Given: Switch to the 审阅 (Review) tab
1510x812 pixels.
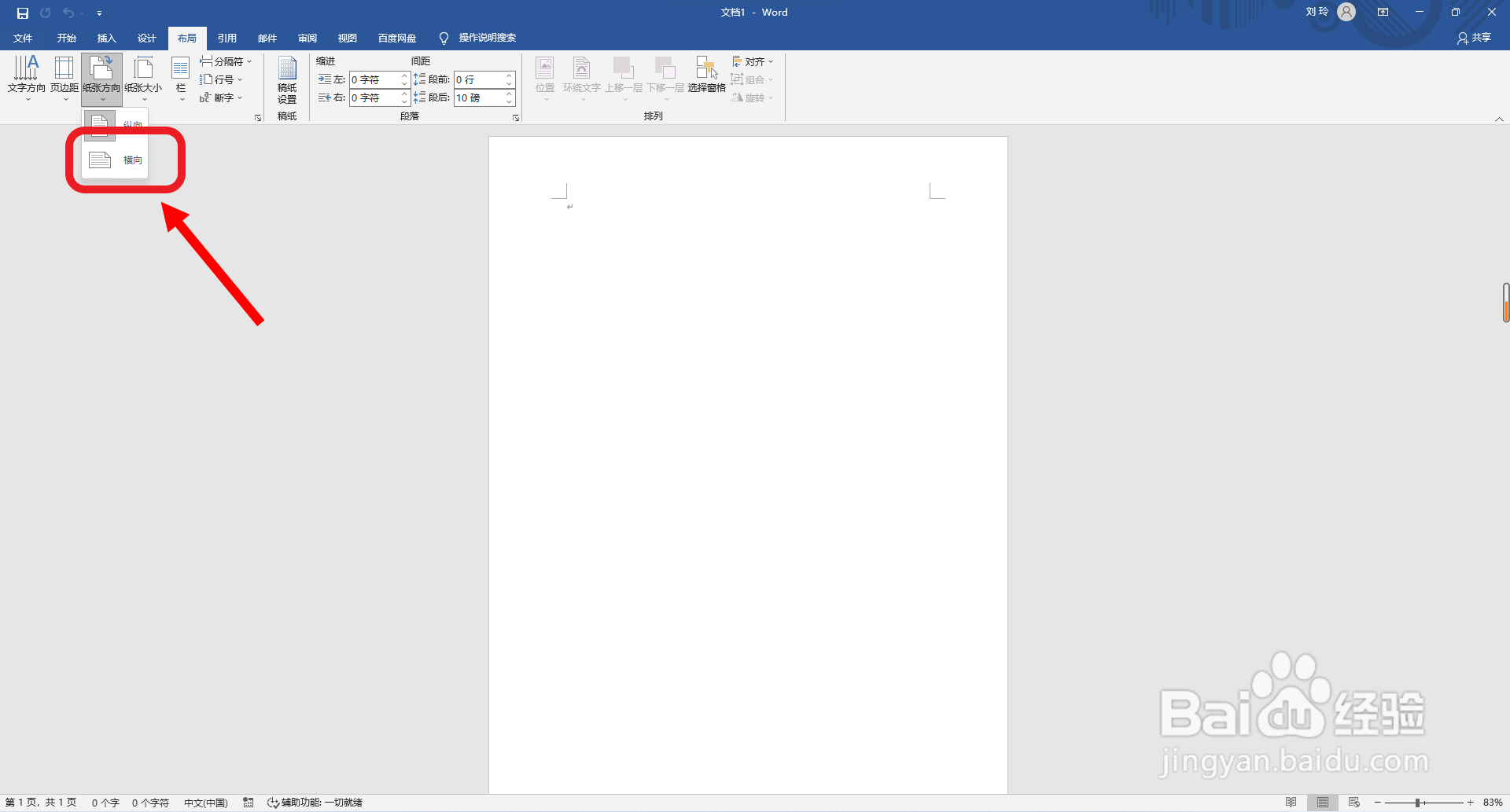Looking at the screenshot, I should click(308, 38).
